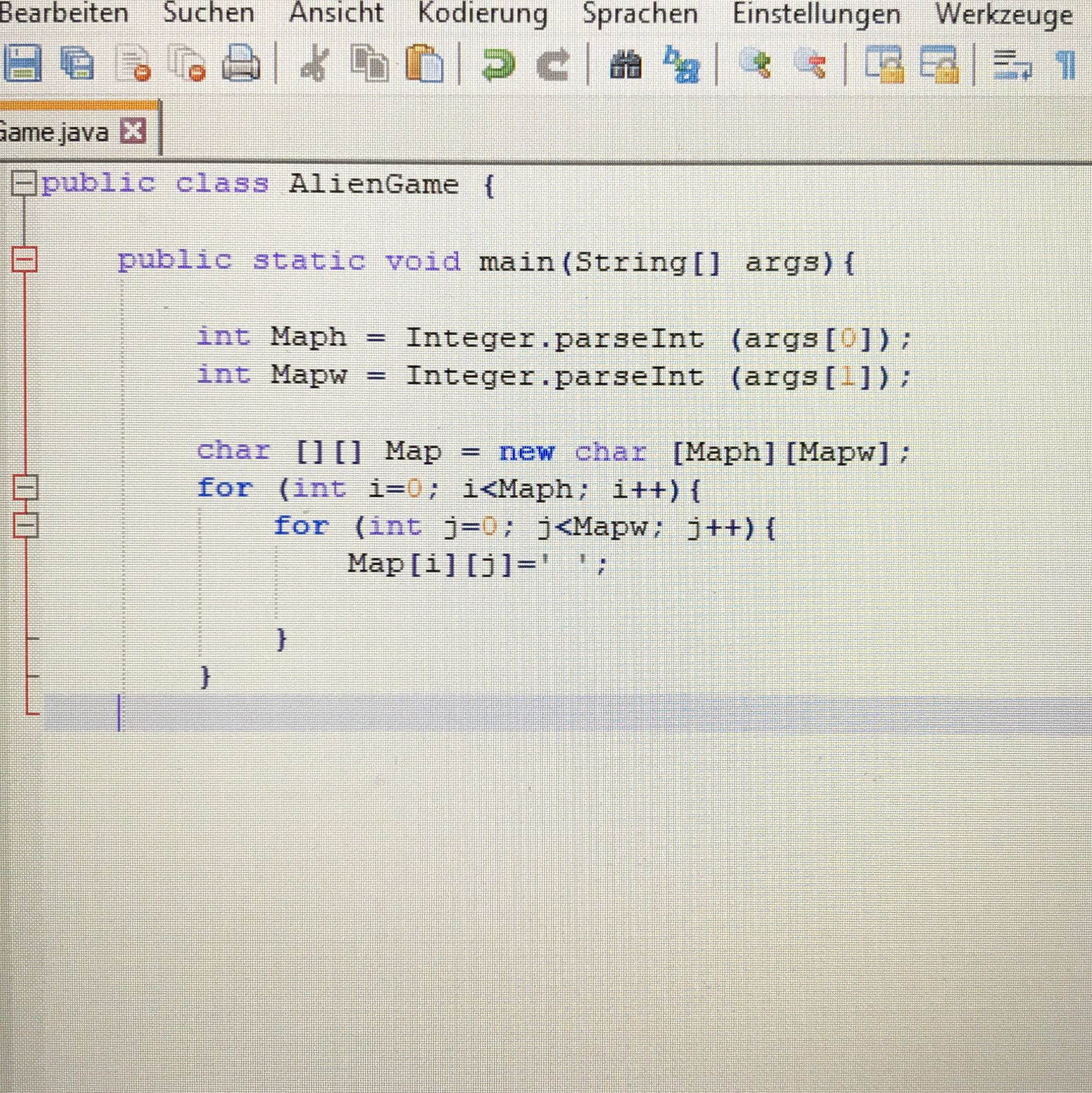The width and height of the screenshot is (1092, 1093).
Task: Click on 'new char [Maph][Mapw];' text
Action: point(704,452)
